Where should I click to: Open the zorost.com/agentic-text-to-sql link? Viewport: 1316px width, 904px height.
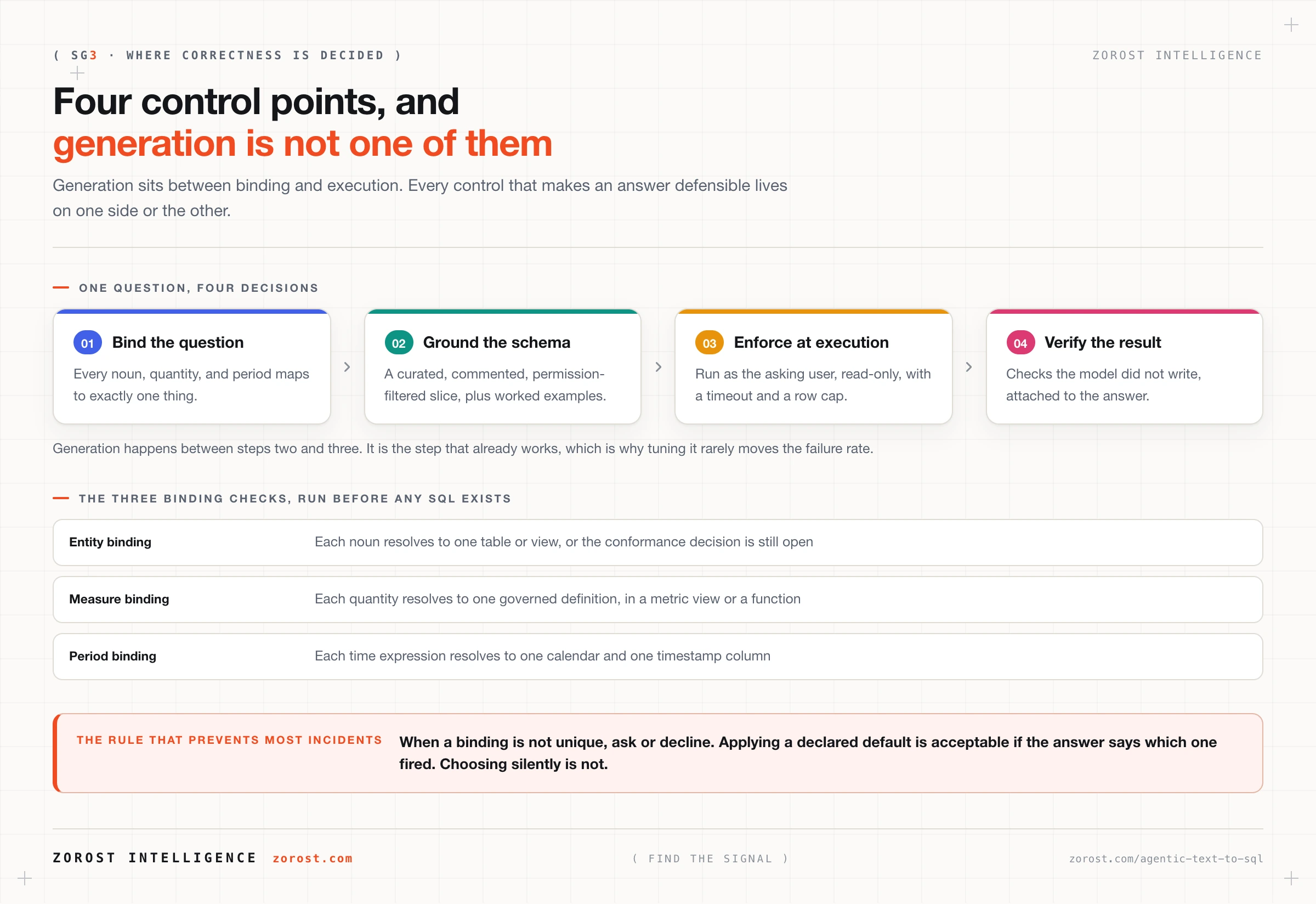[1166, 858]
